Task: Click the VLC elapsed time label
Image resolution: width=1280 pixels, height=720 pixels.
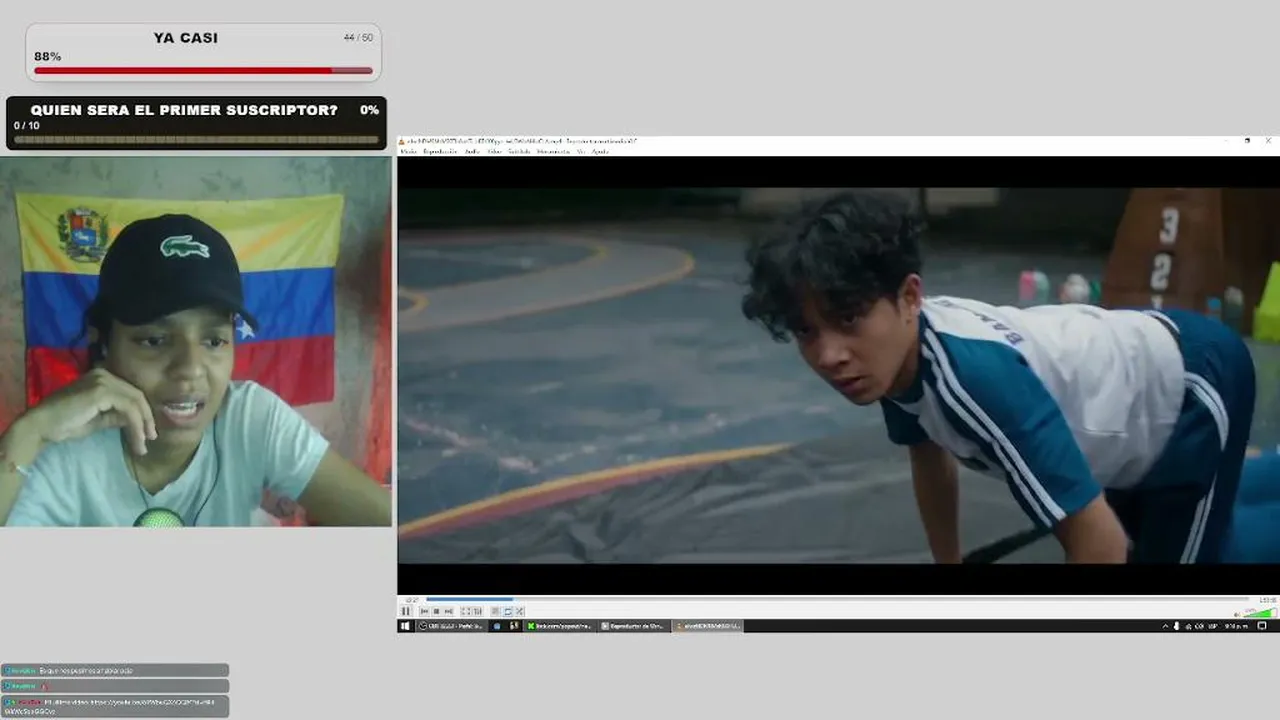Action: pos(410,600)
